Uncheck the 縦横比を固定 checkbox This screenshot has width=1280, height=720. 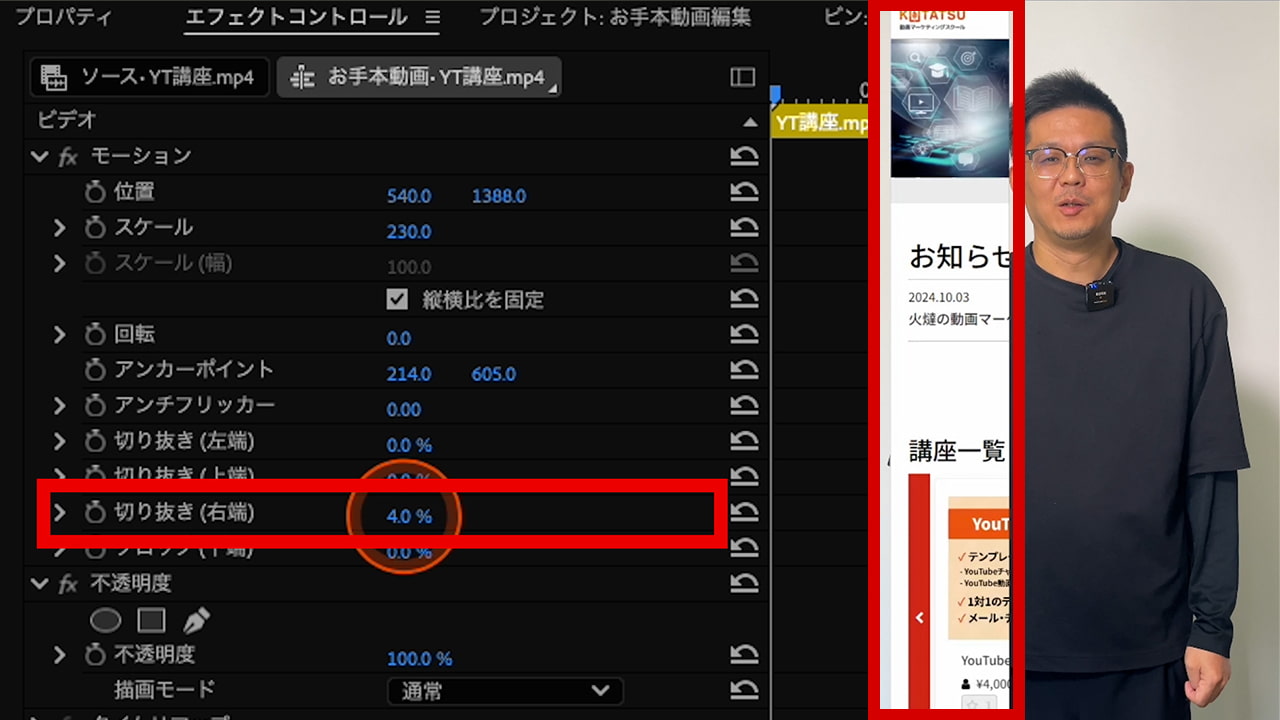[x=397, y=300]
